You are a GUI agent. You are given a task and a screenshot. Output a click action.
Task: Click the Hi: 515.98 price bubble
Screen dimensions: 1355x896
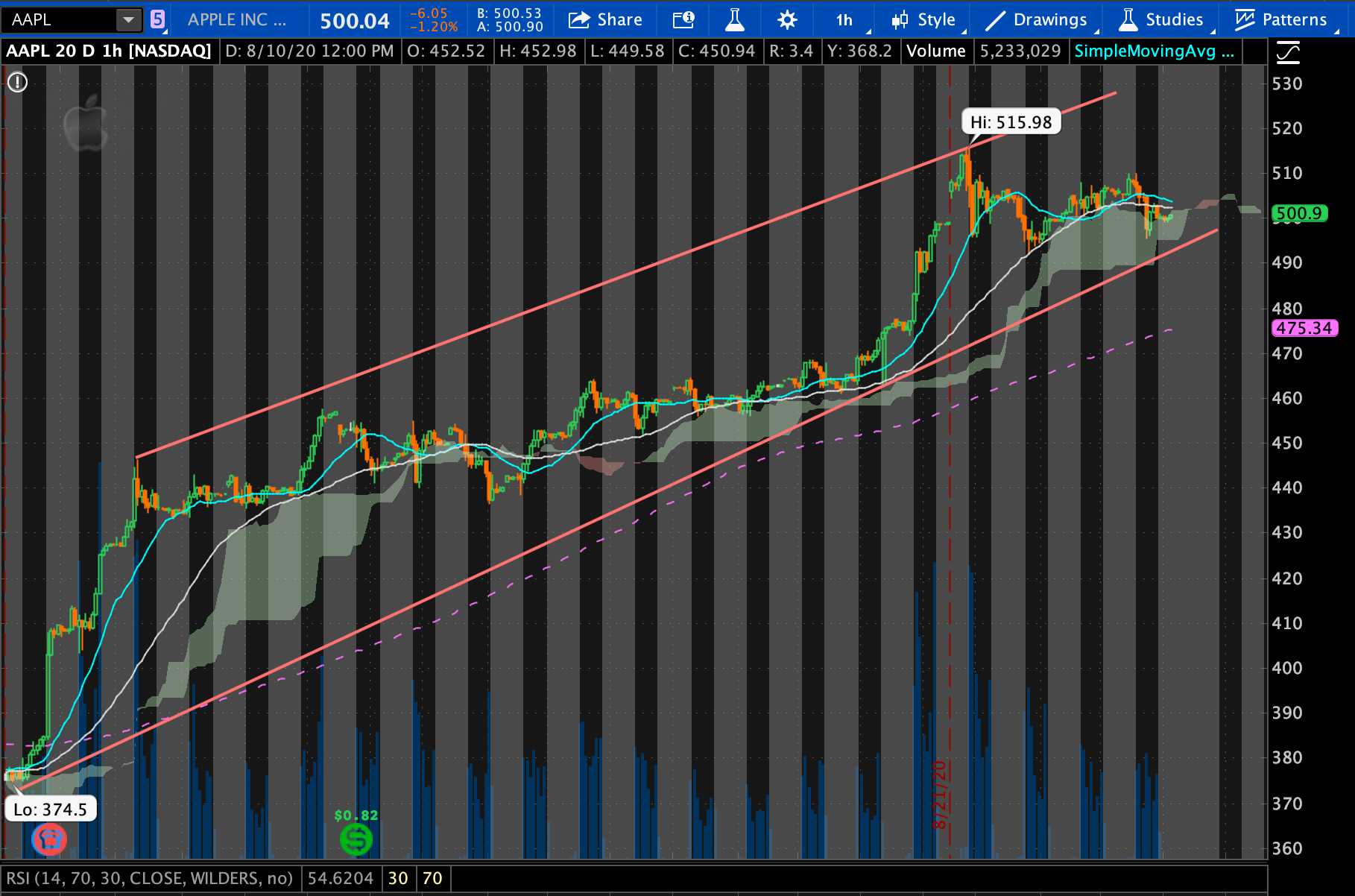click(x=1011, y=122)
